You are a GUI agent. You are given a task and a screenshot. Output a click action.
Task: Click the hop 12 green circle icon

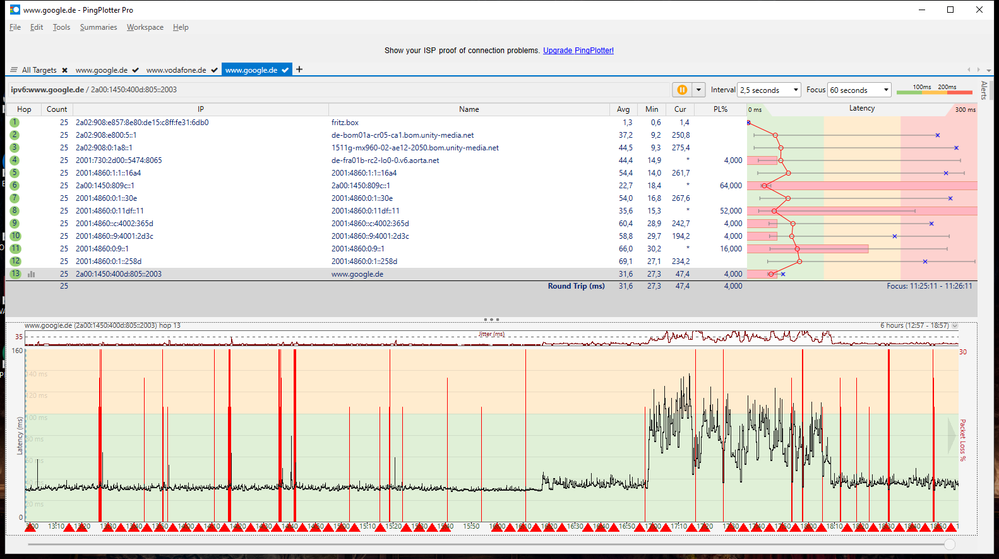pos(15,261)
